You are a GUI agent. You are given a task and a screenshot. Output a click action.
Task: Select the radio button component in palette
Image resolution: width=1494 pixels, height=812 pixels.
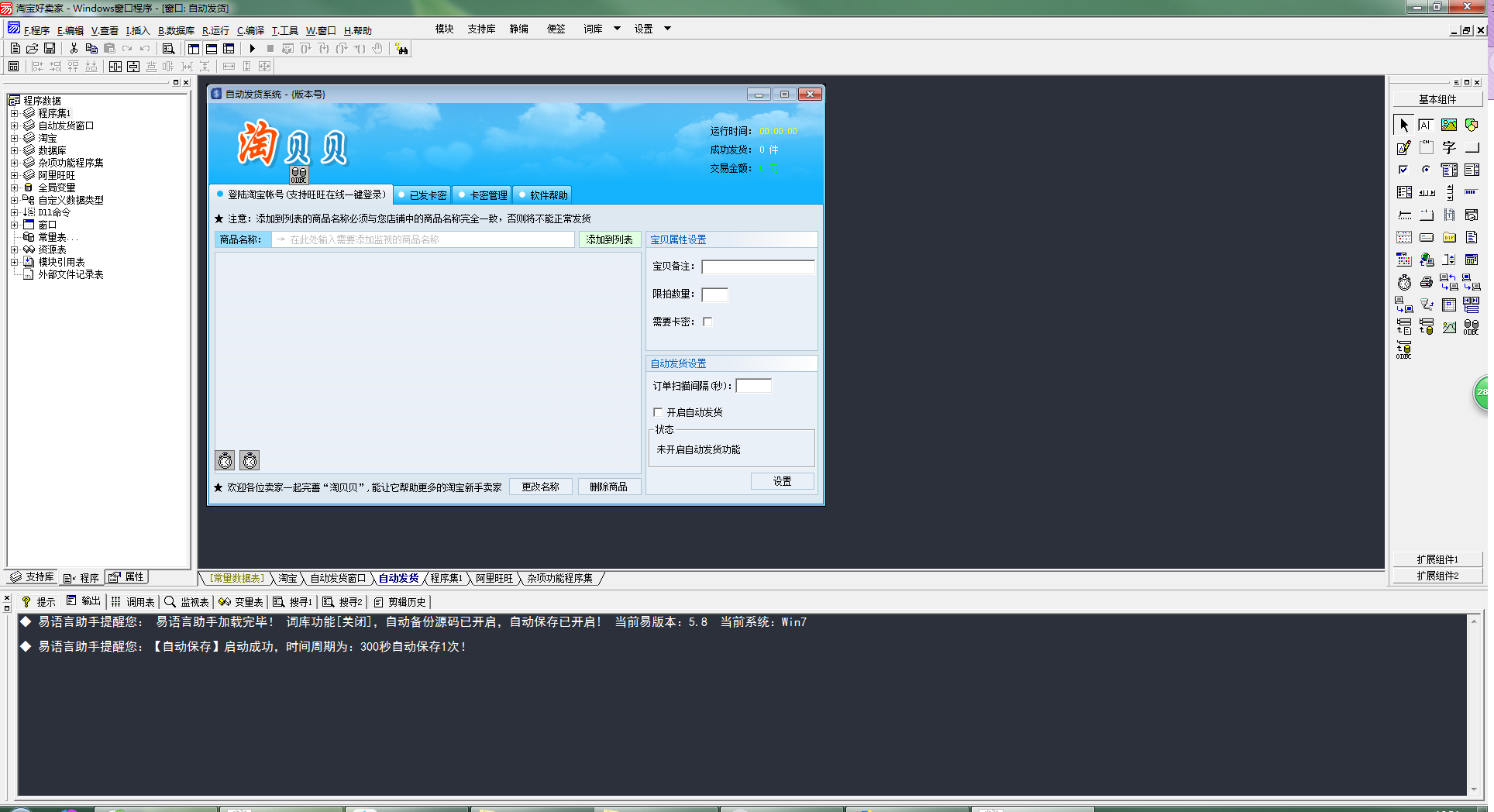[1426, 170]
